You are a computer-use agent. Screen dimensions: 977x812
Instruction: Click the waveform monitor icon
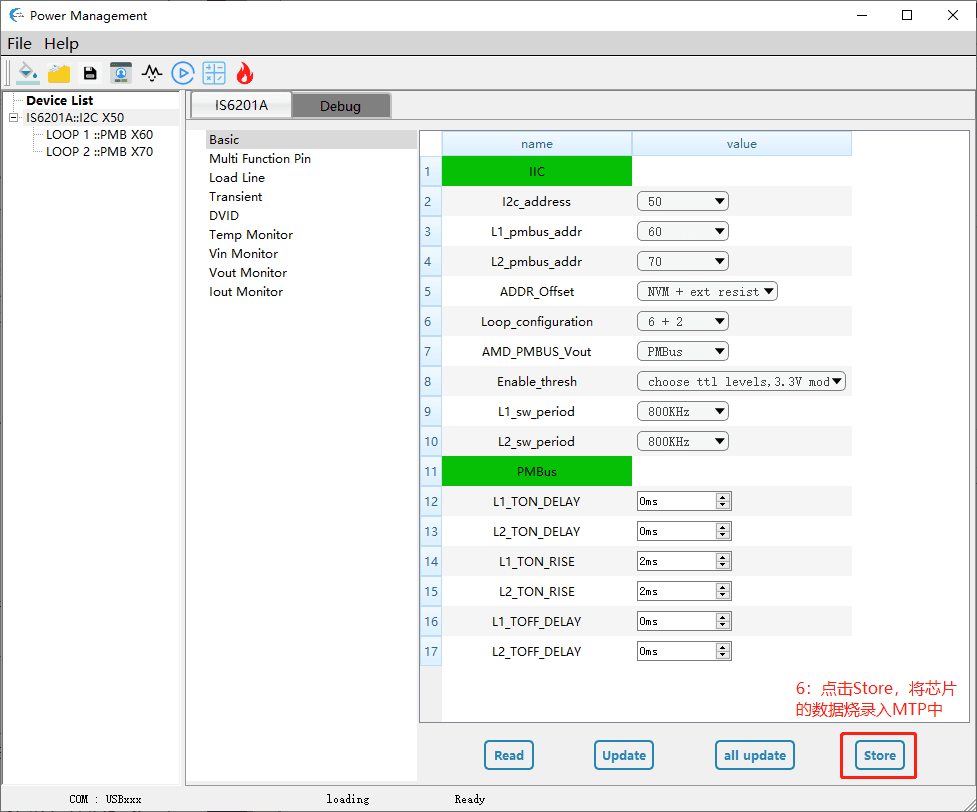[x=152, y=73]
